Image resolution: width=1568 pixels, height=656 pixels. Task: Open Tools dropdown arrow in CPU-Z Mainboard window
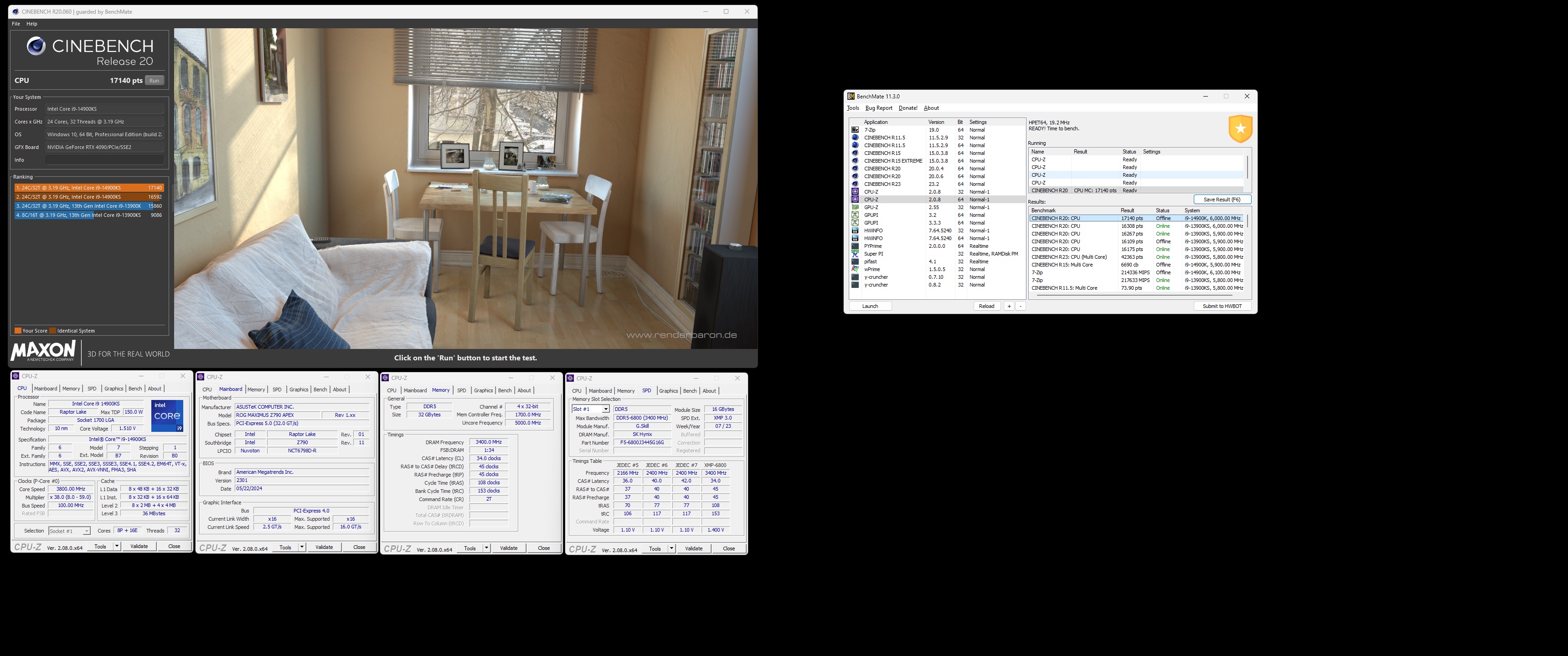click(x=301, y=547)
